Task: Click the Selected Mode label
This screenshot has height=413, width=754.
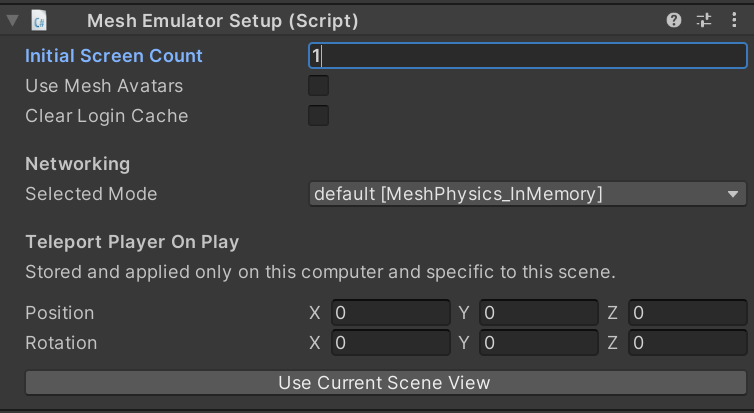Action: (91, 194)
